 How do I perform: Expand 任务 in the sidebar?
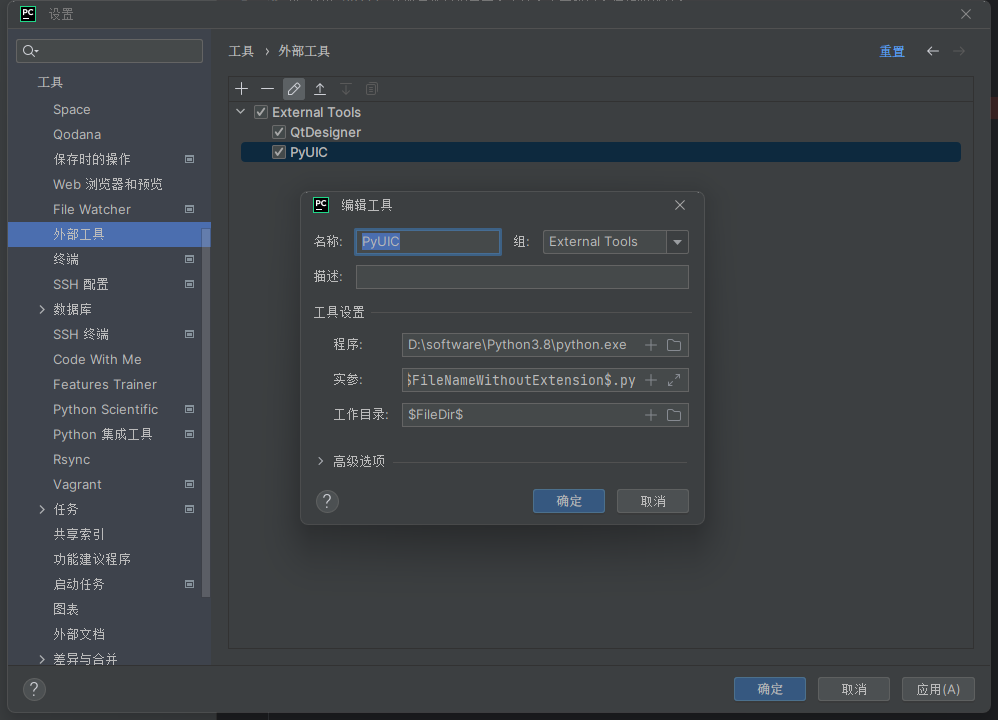coord(42,509)
